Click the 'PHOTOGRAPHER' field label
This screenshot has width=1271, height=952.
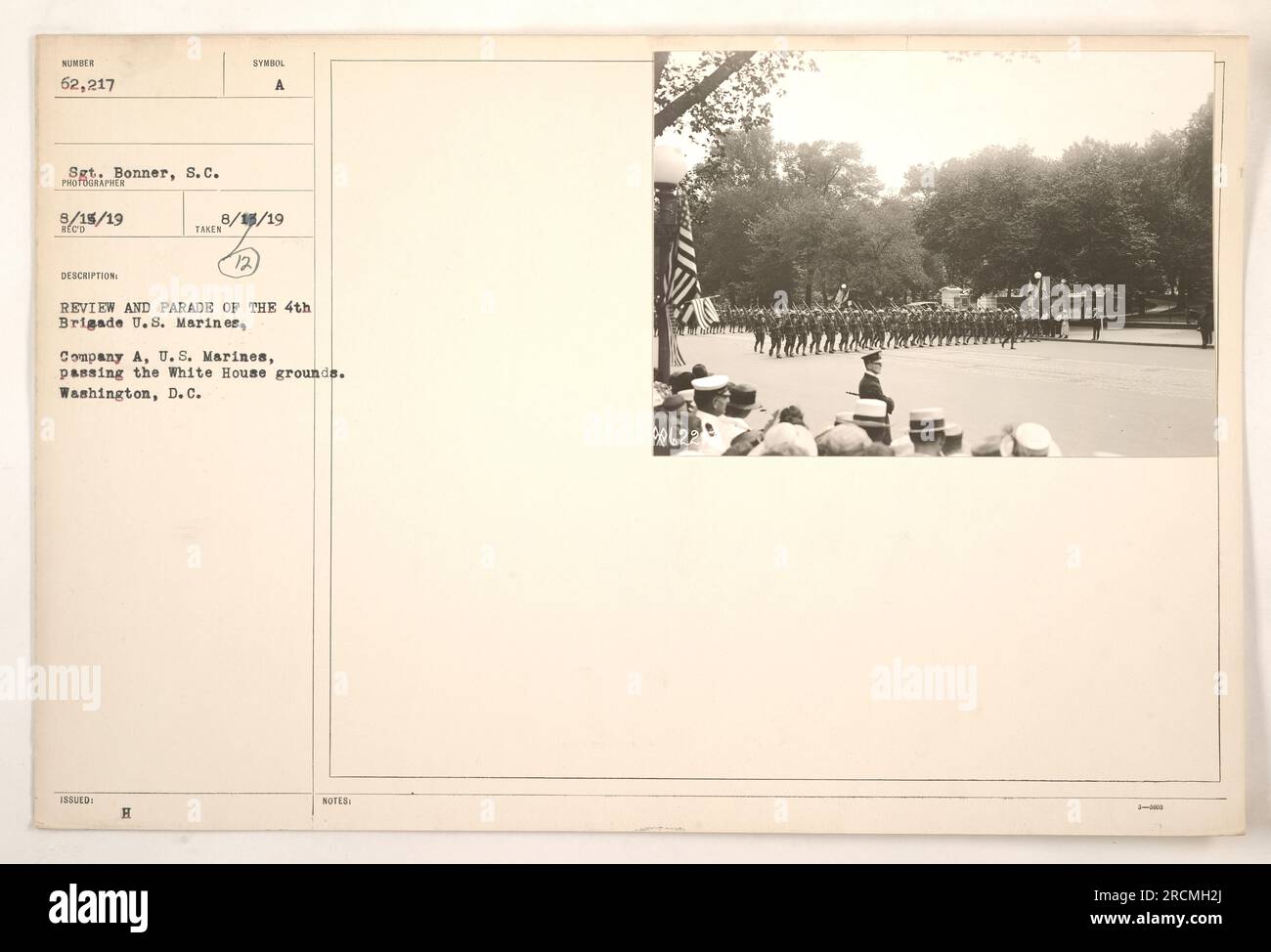(92, 182)
